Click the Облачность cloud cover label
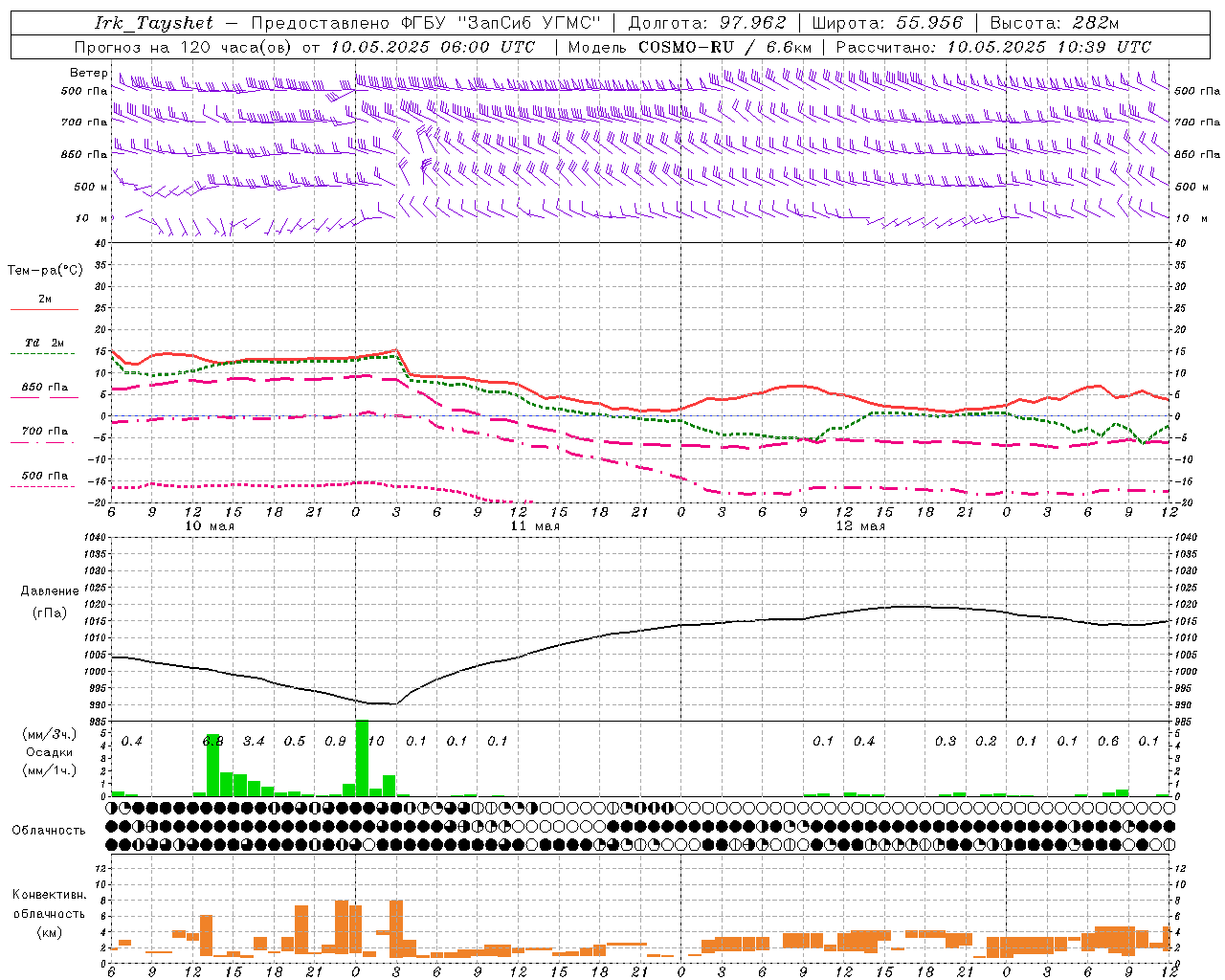 click(x=49, y=830)
